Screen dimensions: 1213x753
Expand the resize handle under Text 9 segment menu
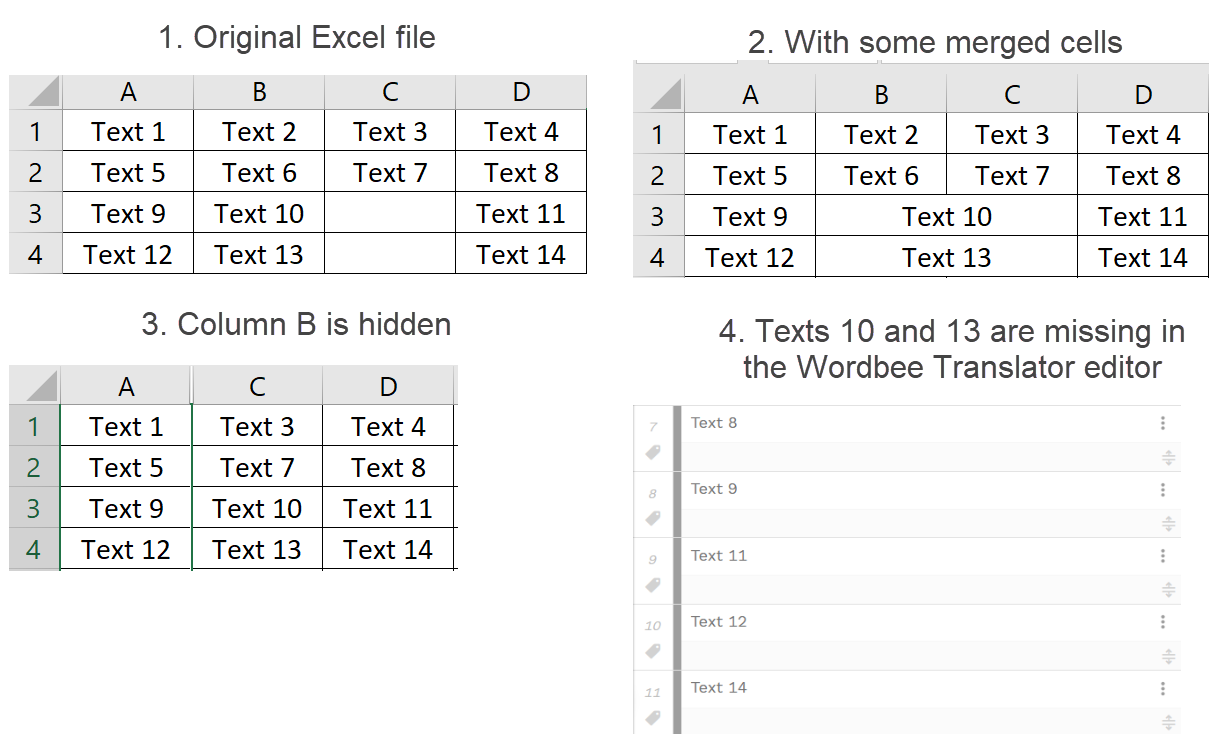(1168, 524)
